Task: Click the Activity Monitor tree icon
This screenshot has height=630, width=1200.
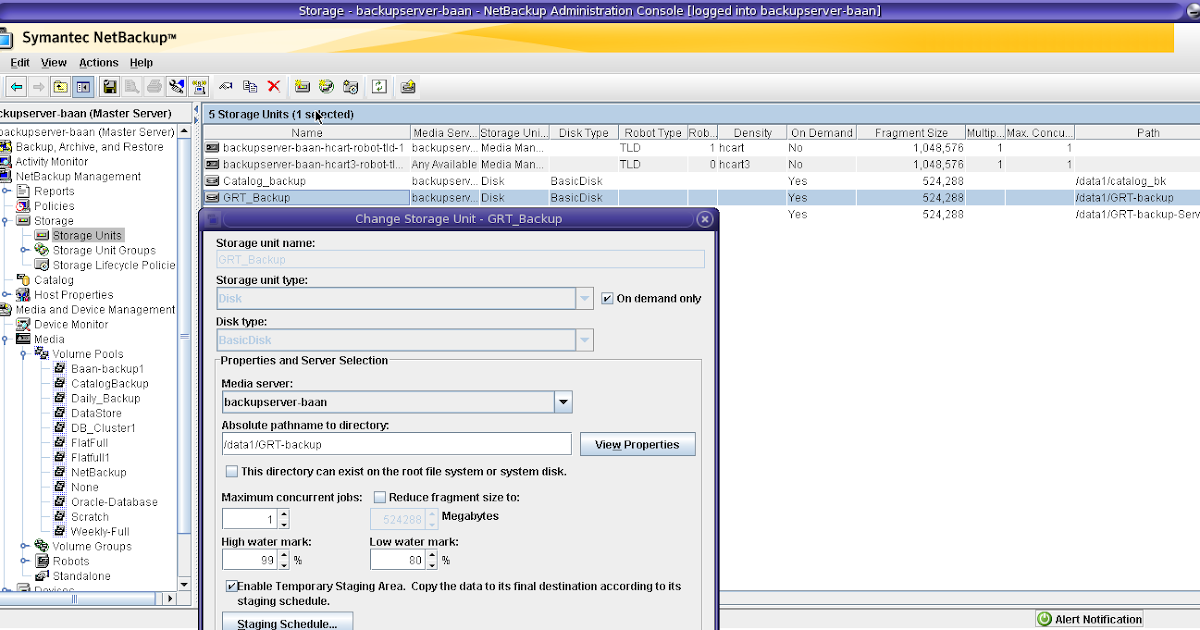Action: point(6,161)
